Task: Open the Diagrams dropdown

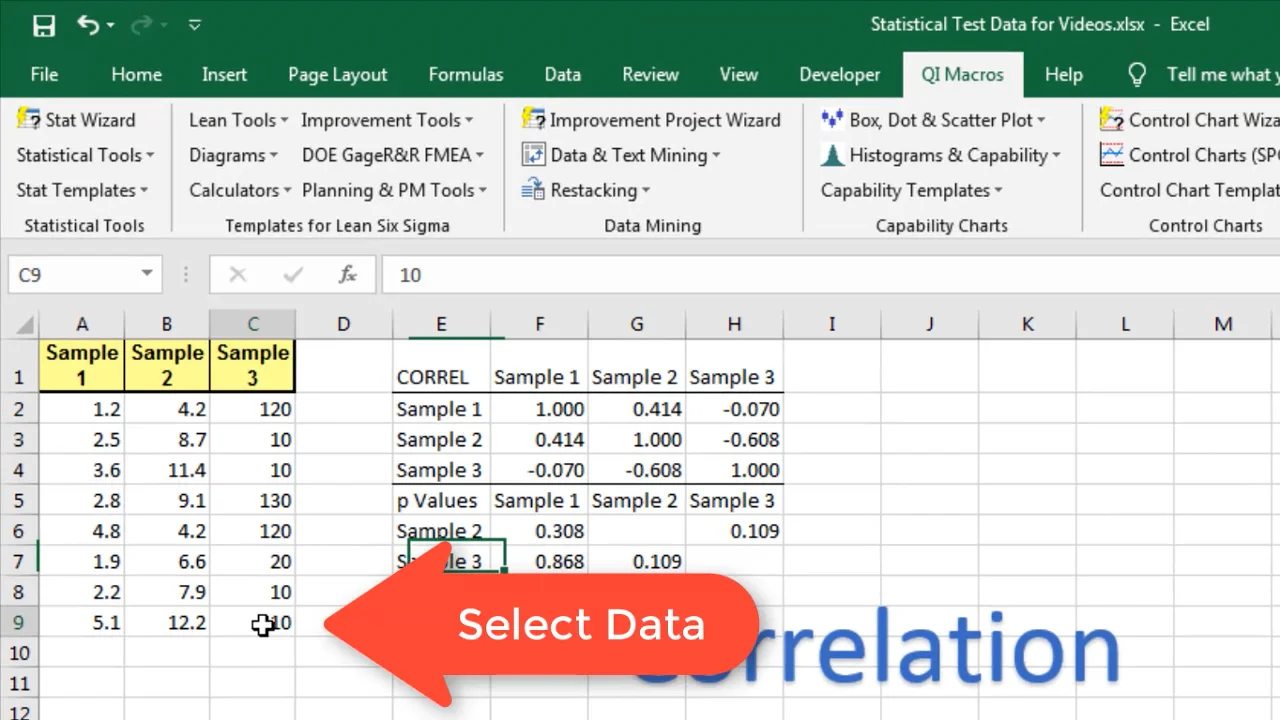Action: pyautogui.click(x=233, y=155)
